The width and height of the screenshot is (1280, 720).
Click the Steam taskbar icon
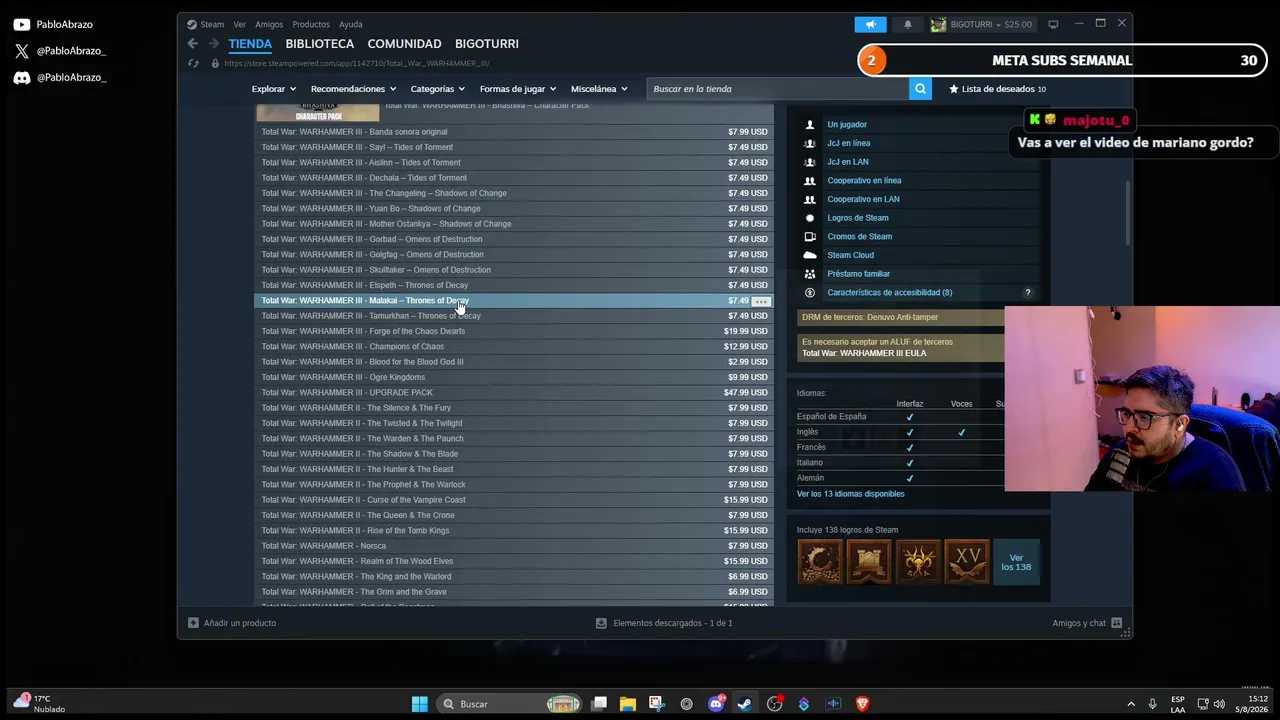point(745,704)
